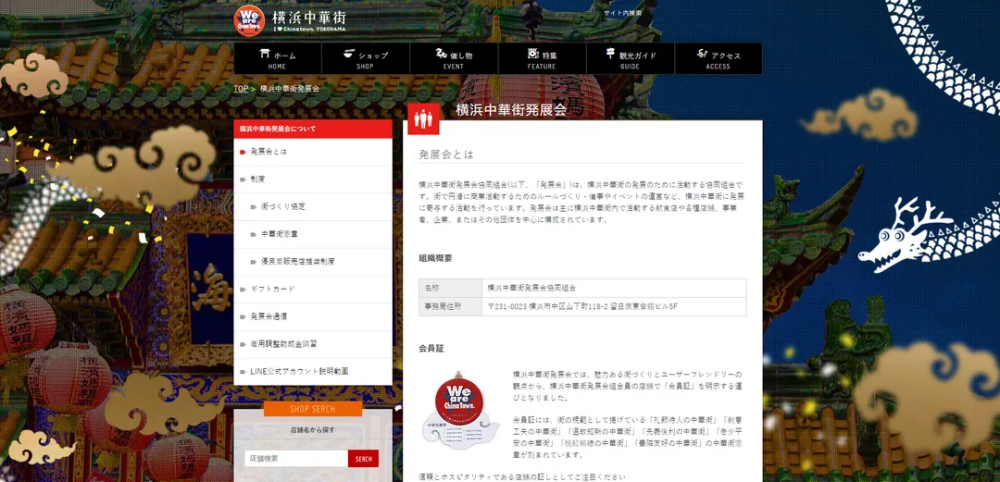
Task: Click arrow bullet next to 制度
Action: (x=243, y=179)
